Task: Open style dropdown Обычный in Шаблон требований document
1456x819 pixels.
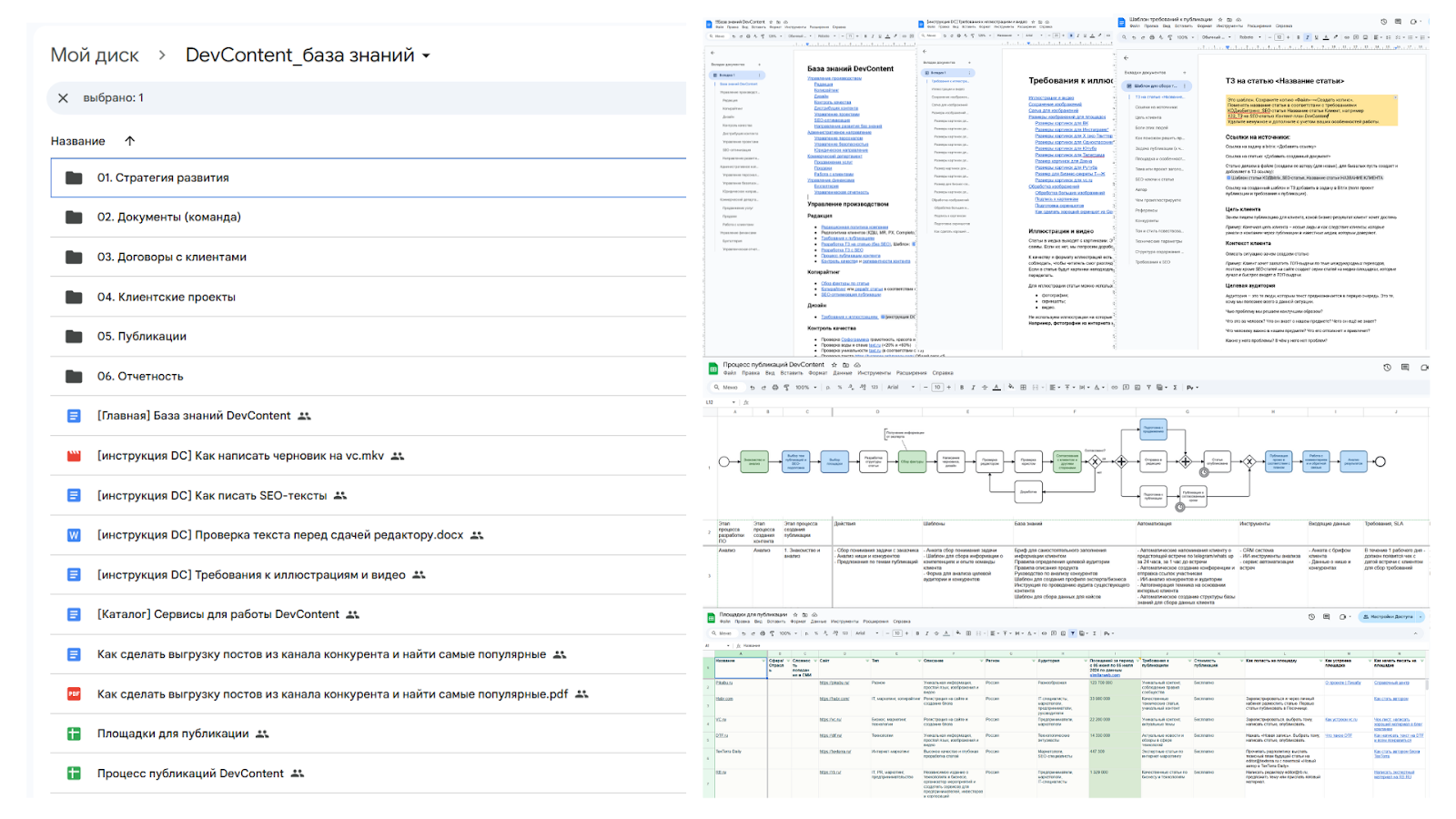Action: [x=1216, y=37]
